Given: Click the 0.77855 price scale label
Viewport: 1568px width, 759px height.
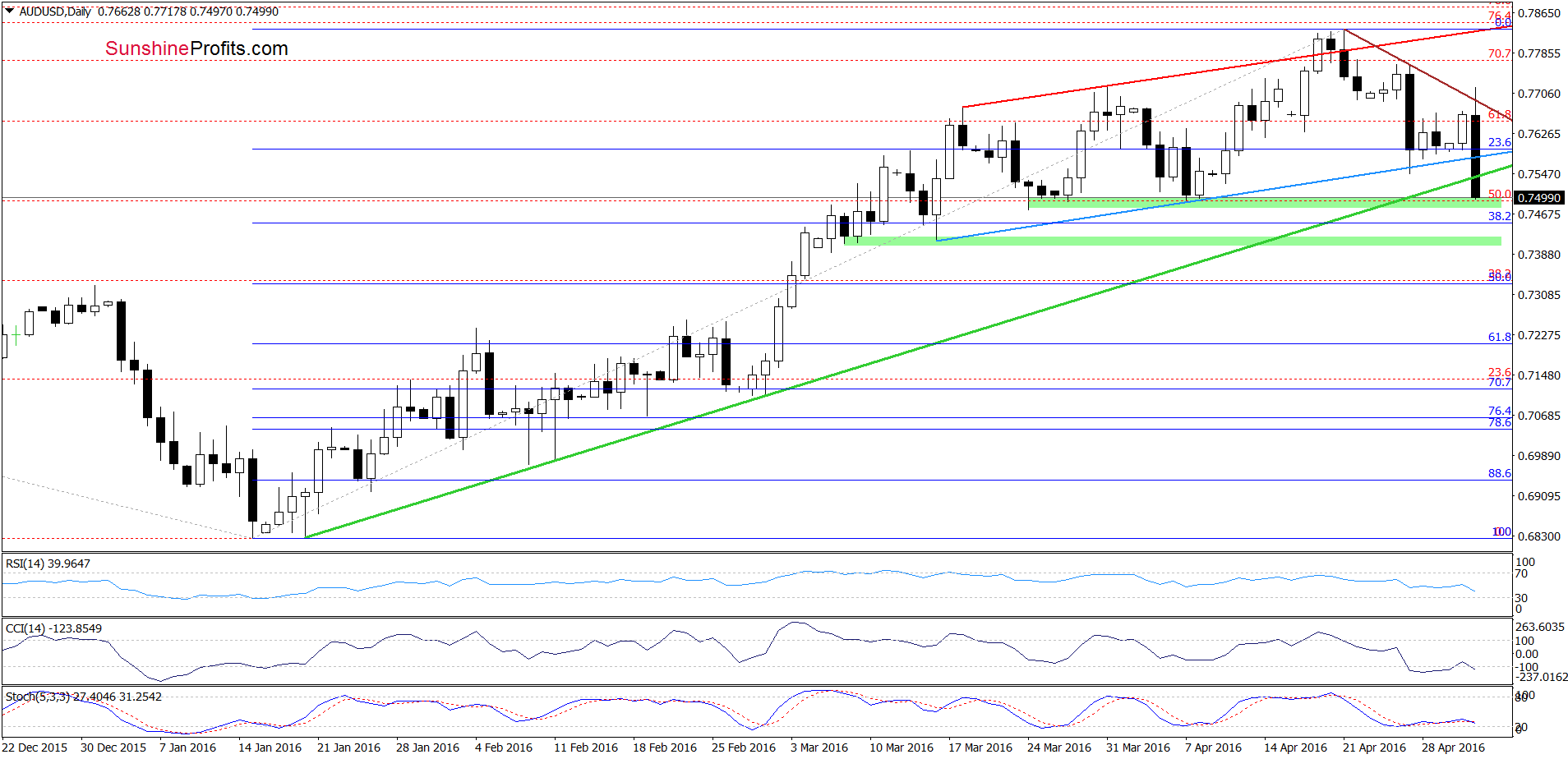Looking at the screenshot, I should click(x=1538, y=53).
